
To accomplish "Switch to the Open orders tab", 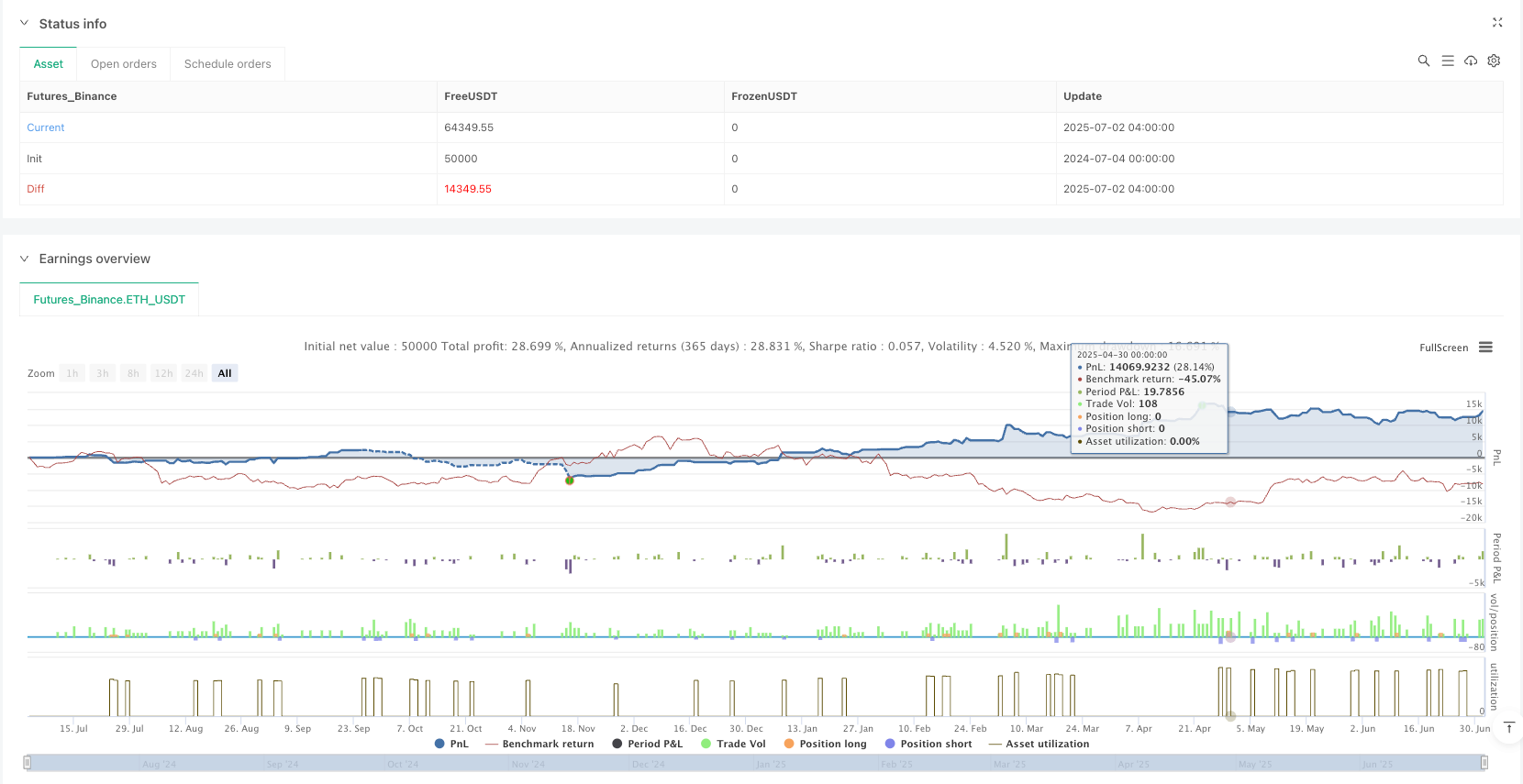I will pyautogui.click(x=124, y=64).
